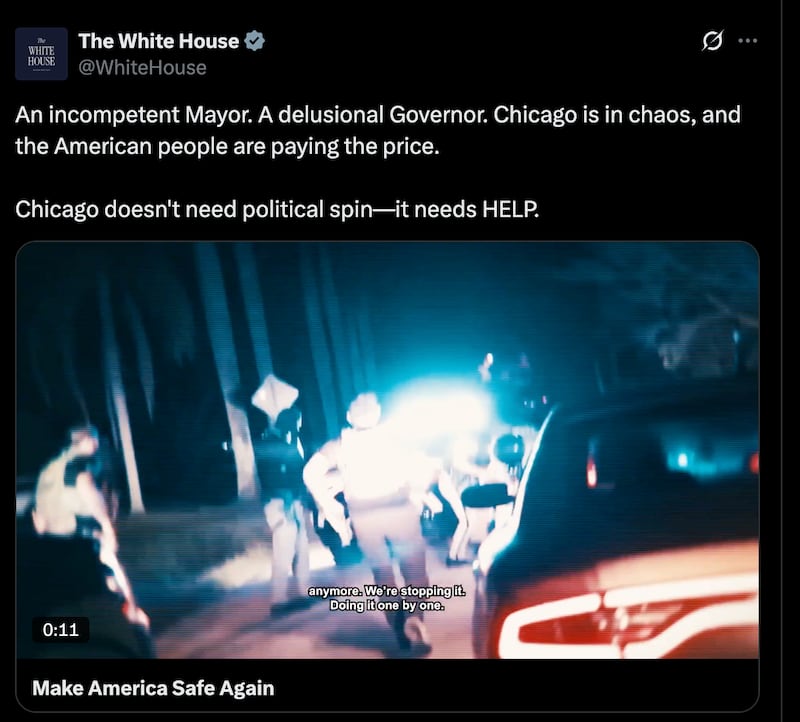Play the Chicago video thumbnail

(387, 450)
